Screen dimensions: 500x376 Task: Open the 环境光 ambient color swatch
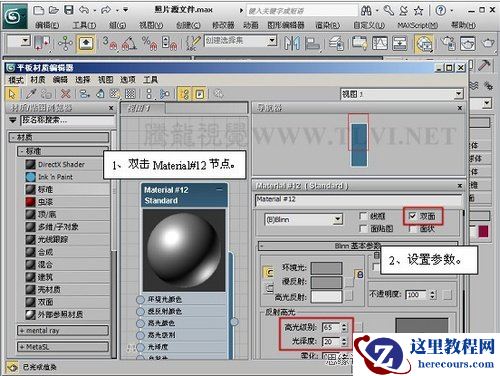(x=326, y=268)
